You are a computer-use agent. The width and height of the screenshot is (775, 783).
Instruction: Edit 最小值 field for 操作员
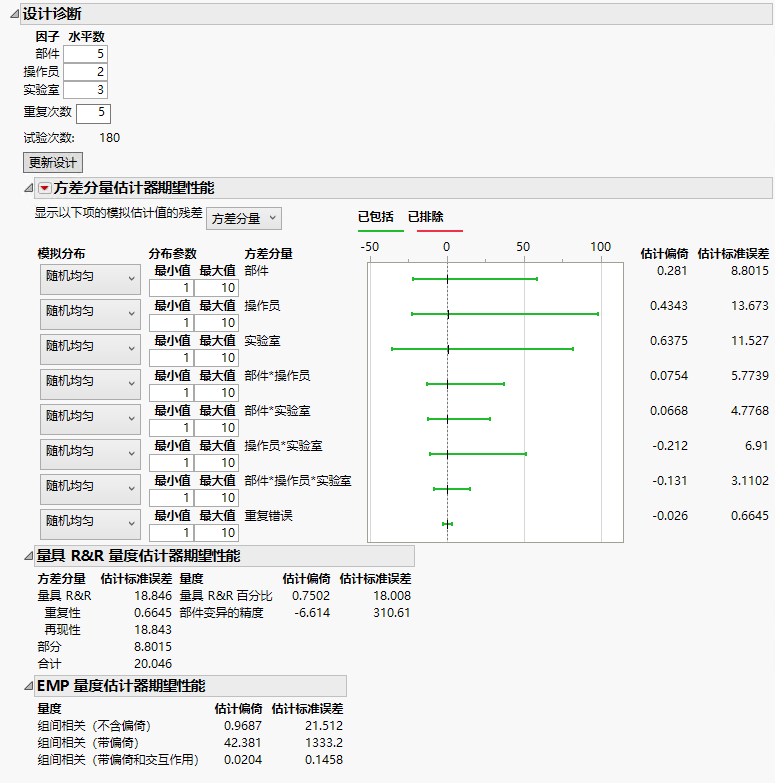[x=172, y=323]
